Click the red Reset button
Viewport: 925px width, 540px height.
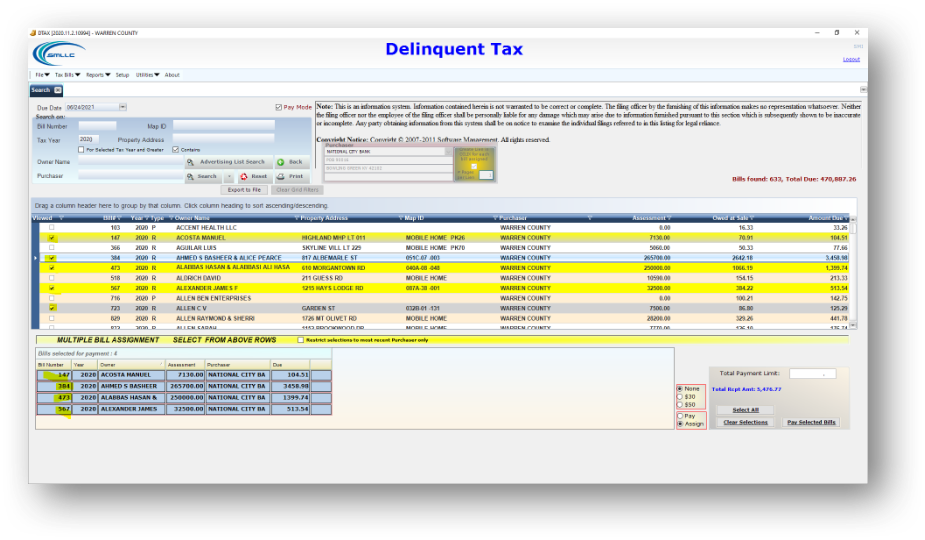(254, 176)
